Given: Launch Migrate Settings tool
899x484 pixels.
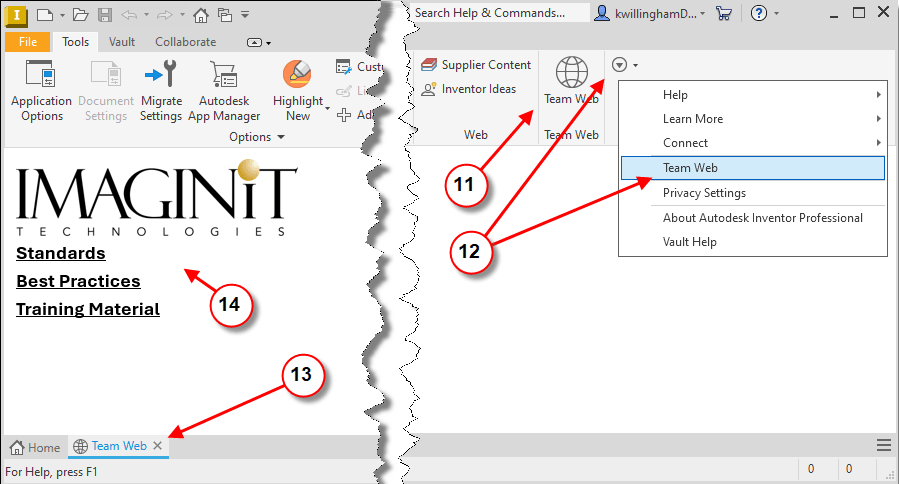Looking at the screenshot, I should [161, 91].
